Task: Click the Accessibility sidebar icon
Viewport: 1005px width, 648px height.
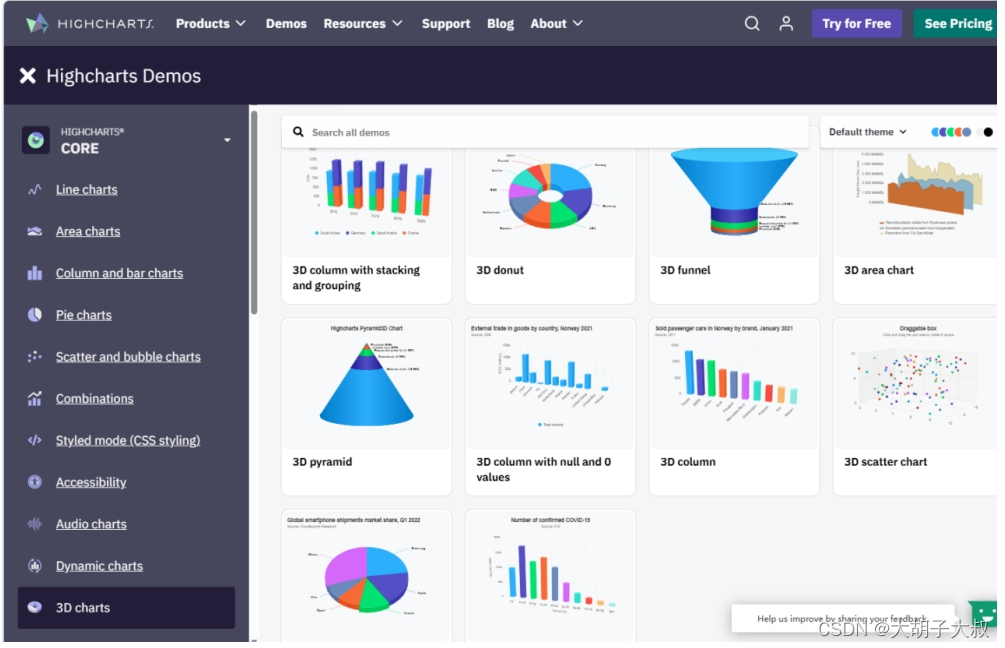Action: 35,482
